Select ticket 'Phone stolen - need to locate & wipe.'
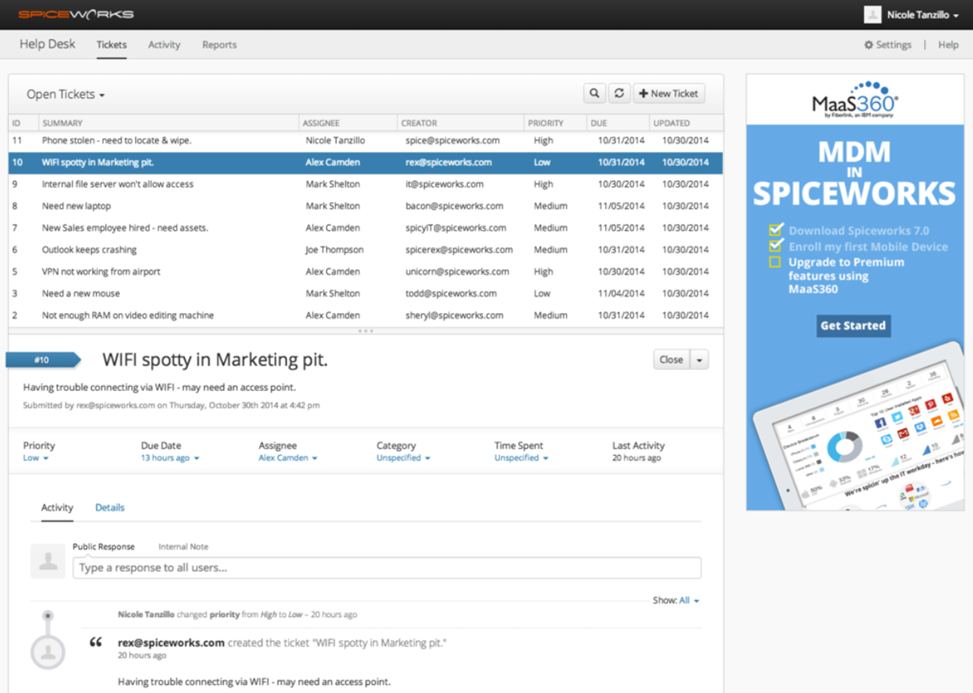Viewport: 973px width, 693px height. (x=365, y=141)
